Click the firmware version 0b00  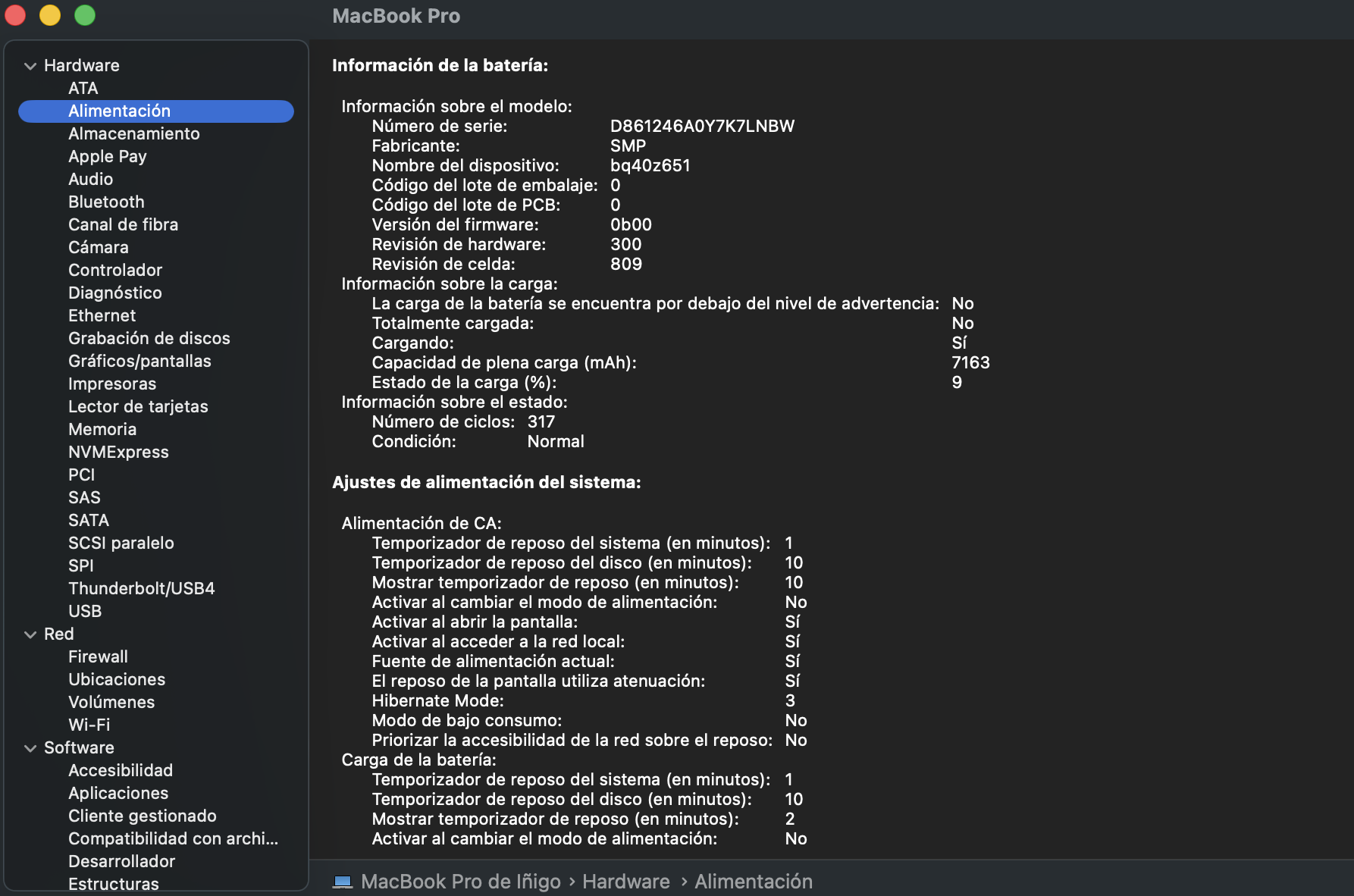tap(631, 224)
